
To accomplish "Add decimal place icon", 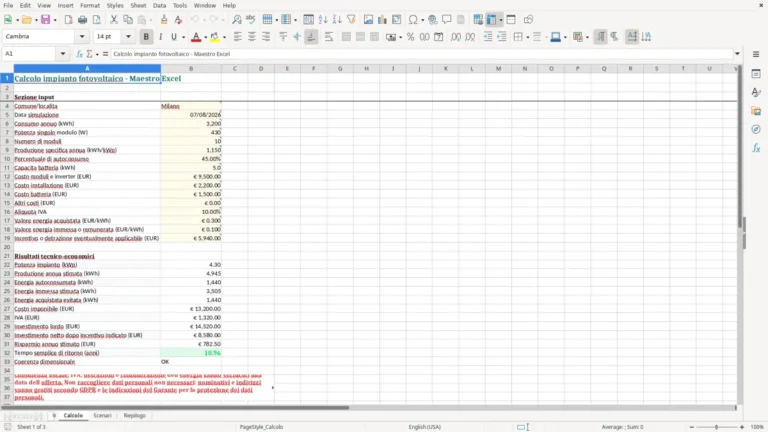I will [x=456, y=37].
